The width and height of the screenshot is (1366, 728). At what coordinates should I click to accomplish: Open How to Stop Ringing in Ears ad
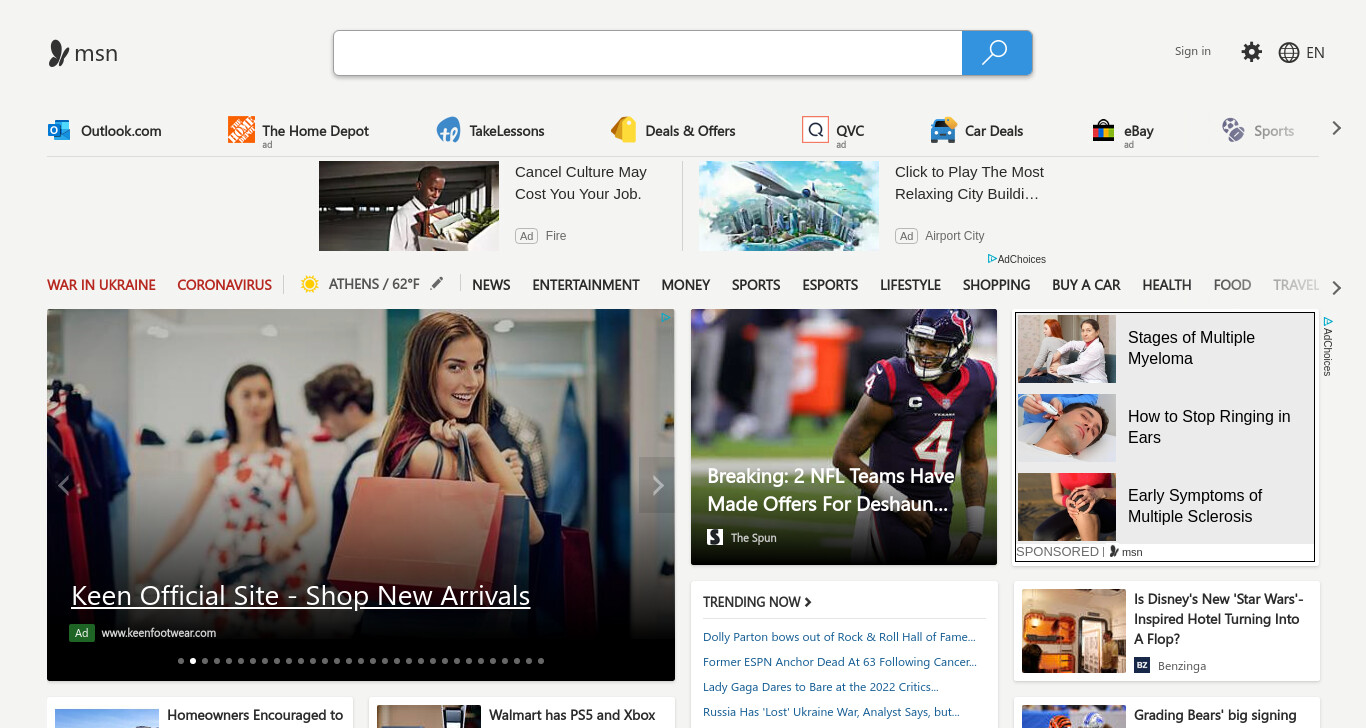[1164, 427]
